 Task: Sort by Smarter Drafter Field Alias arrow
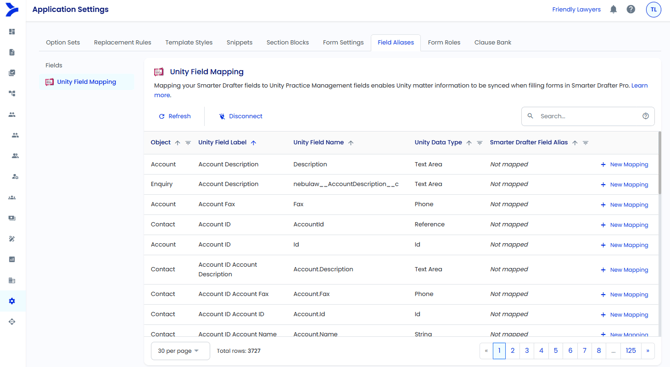[x=575, y=143]
